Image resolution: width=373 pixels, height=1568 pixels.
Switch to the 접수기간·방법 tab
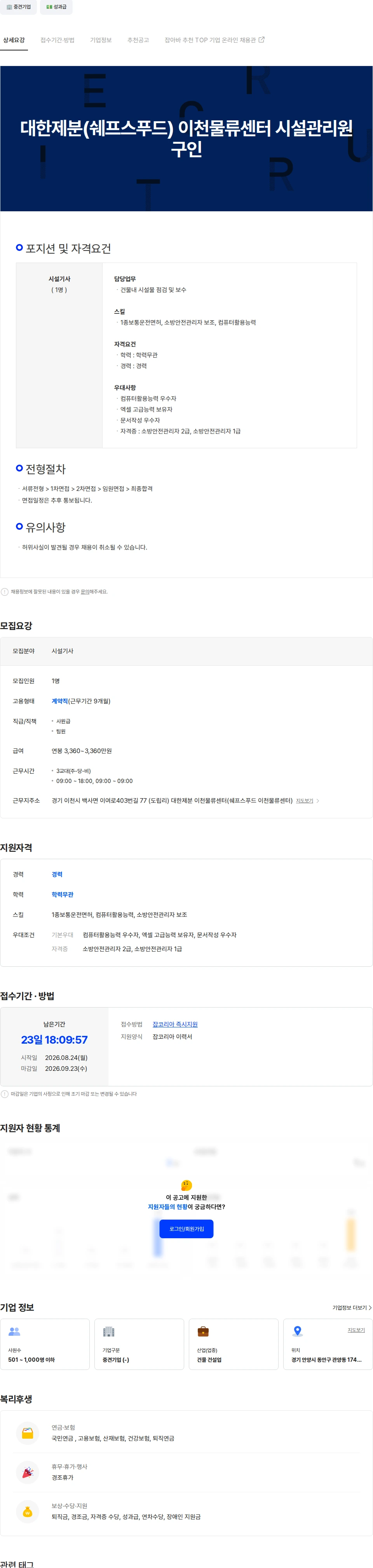click(57, 40)
